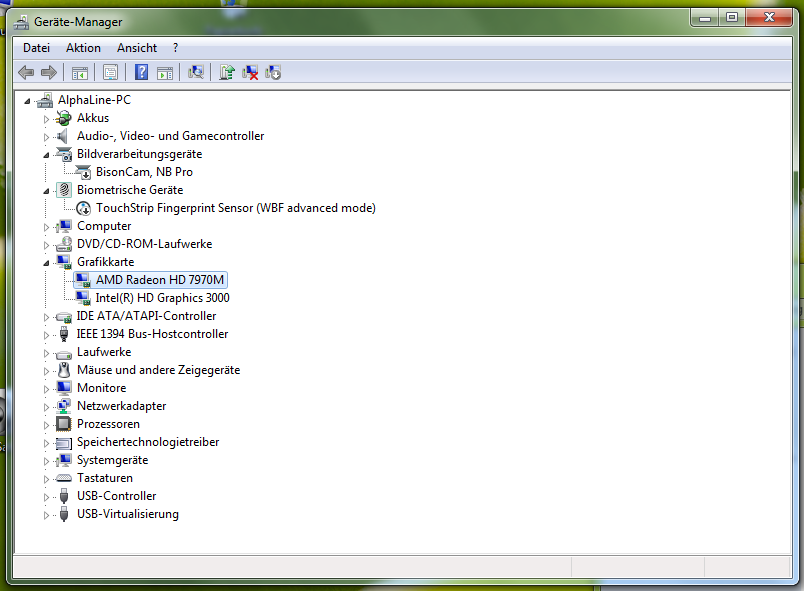Screen dimensions: 804x591
Task: Expand the Monitore category
Action: pos(46,389)
